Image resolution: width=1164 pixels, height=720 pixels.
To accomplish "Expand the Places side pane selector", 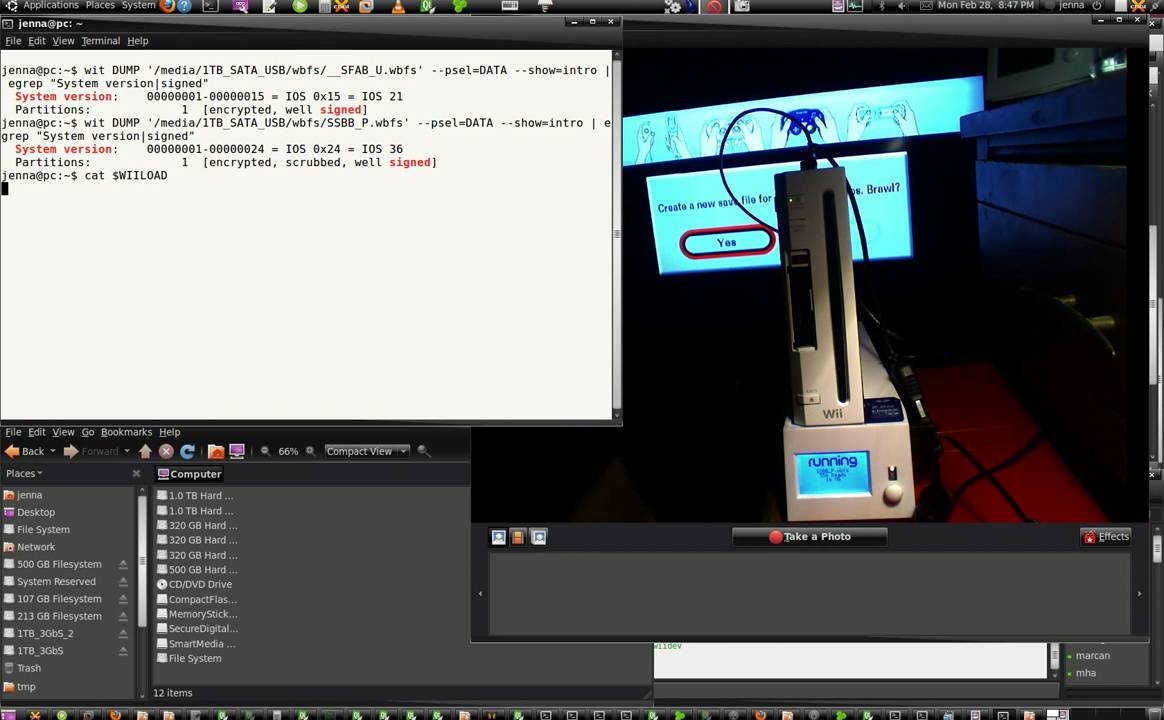I will [x=24, y=474].
